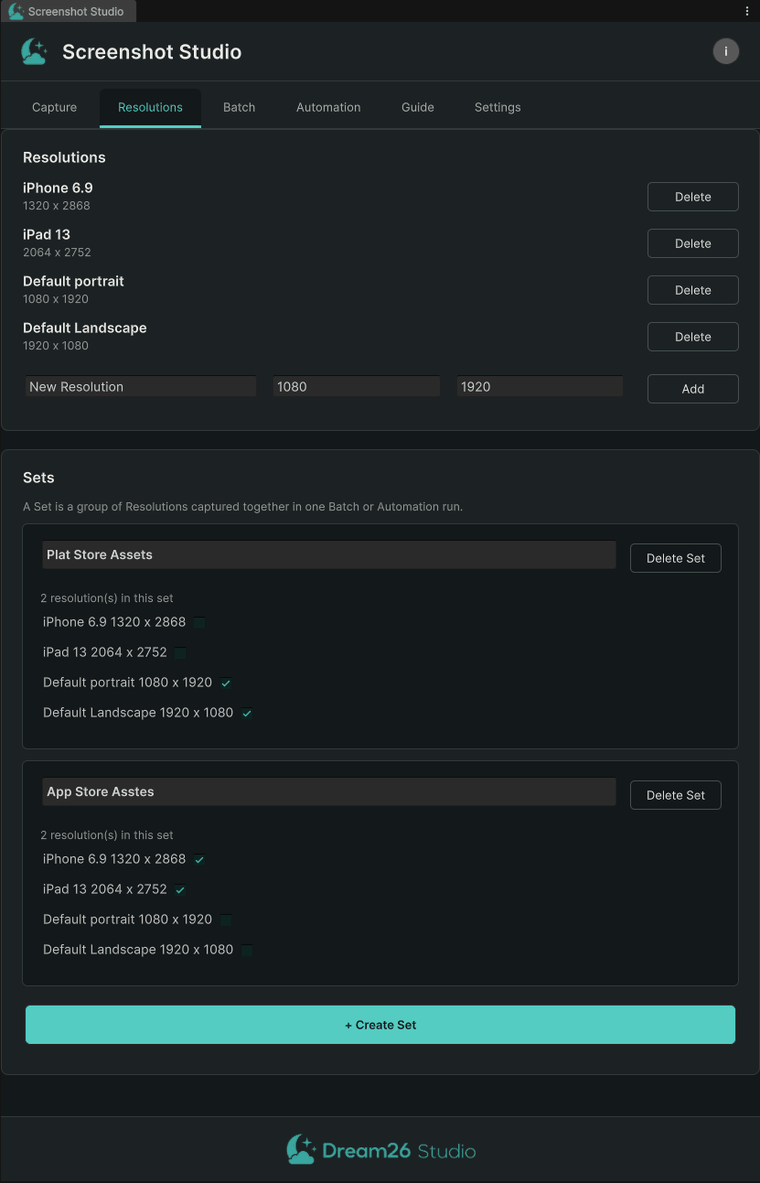Delete the App Store Asstes set
This screenshot has height=1183, width=760.
pyautogui.click(x=675, y=795)
